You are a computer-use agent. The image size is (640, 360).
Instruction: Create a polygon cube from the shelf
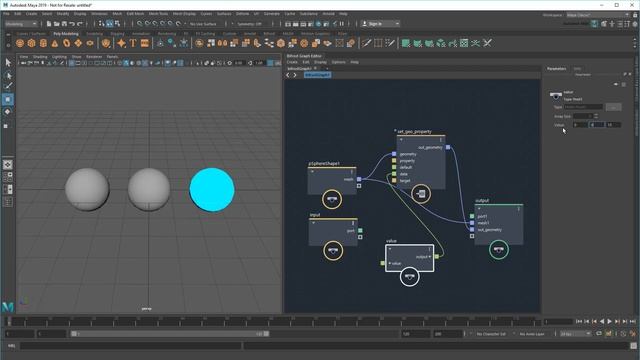tap(31, 43)
